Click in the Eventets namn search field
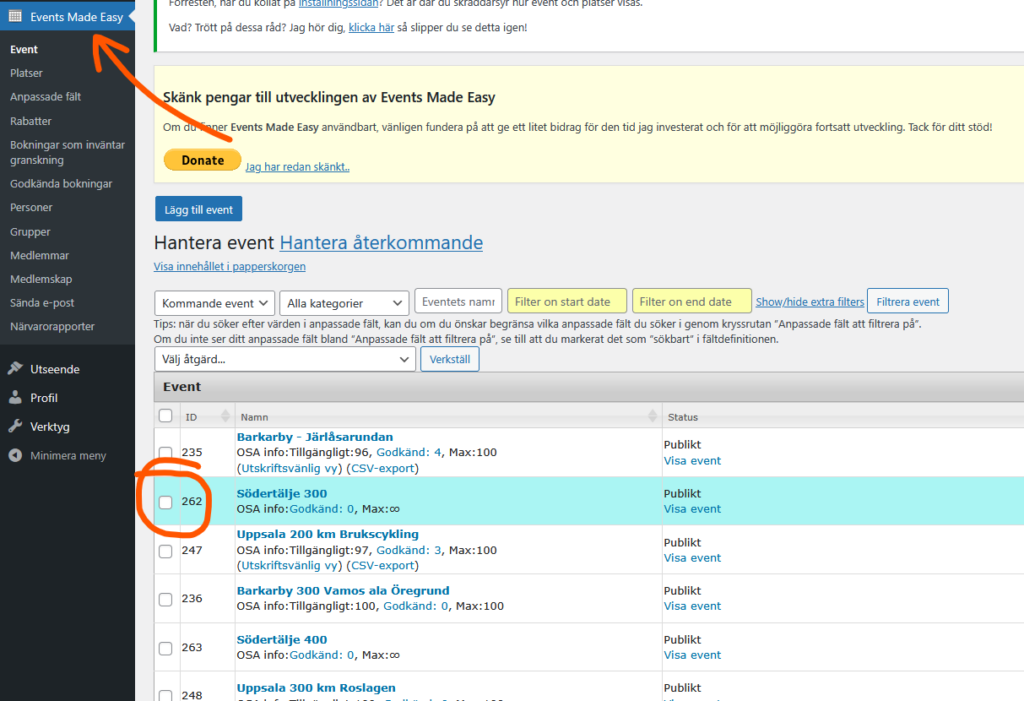Image resolution: width=1024 pixels, height=701 pixels. pos(458,302)
